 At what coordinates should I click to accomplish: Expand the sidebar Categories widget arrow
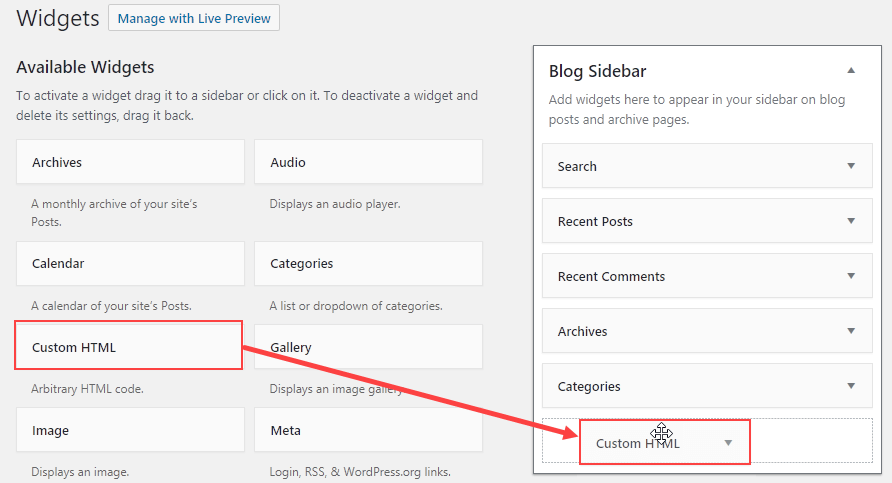click(x=851, y=386)
